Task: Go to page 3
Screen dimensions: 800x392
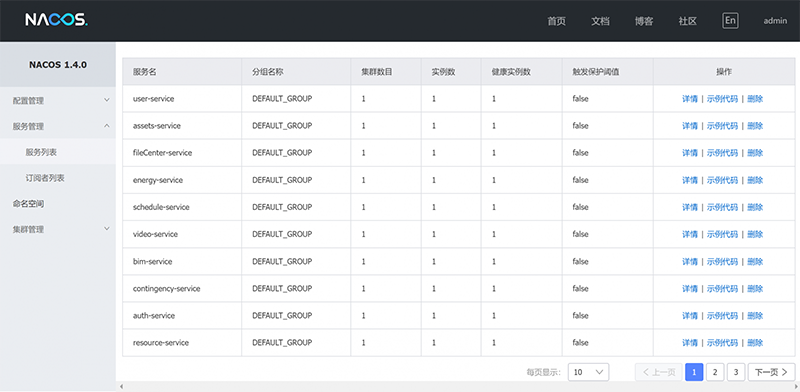Action: coord(736,372)
